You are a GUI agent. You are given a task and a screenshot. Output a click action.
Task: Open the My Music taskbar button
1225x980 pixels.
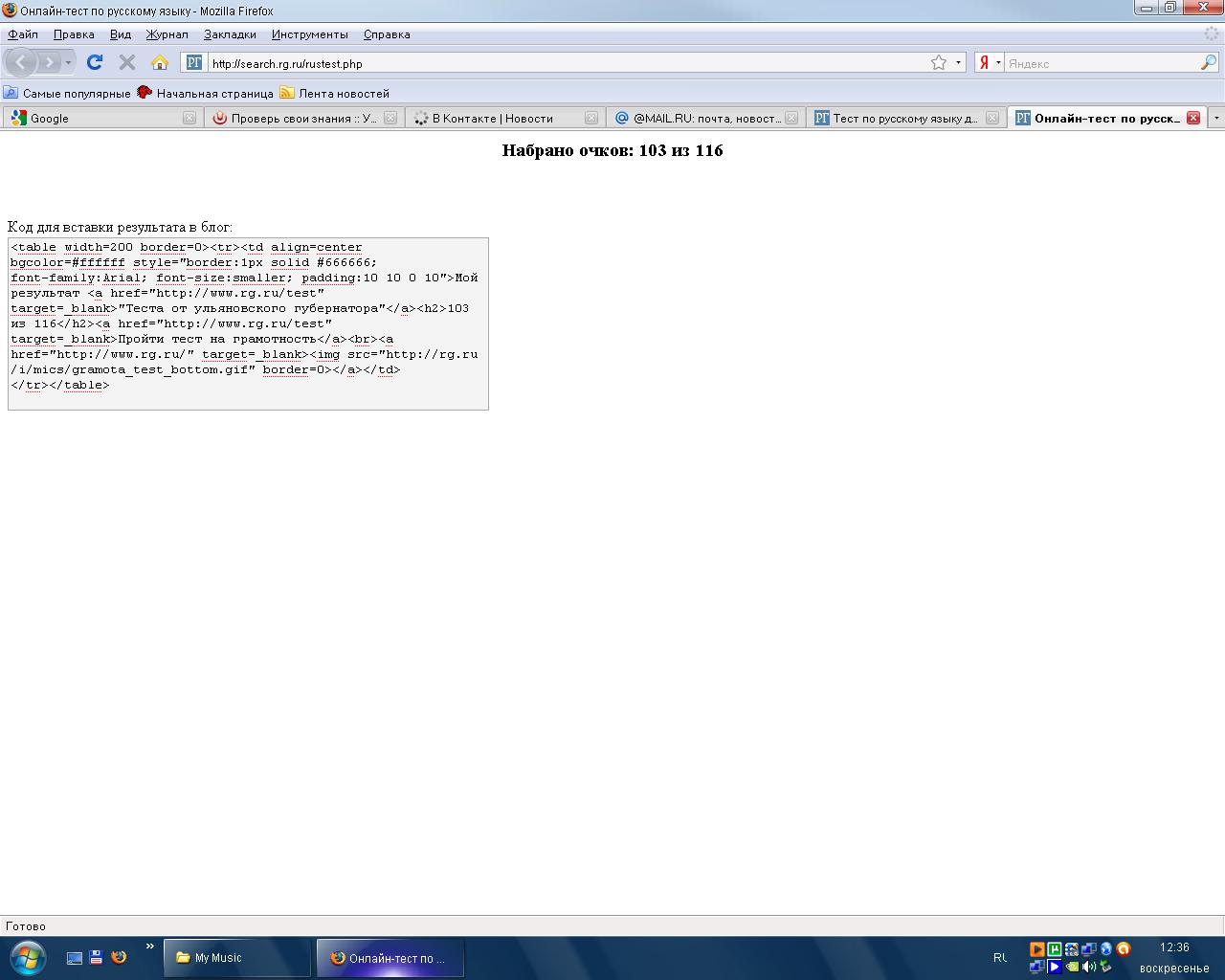[237, 958]
